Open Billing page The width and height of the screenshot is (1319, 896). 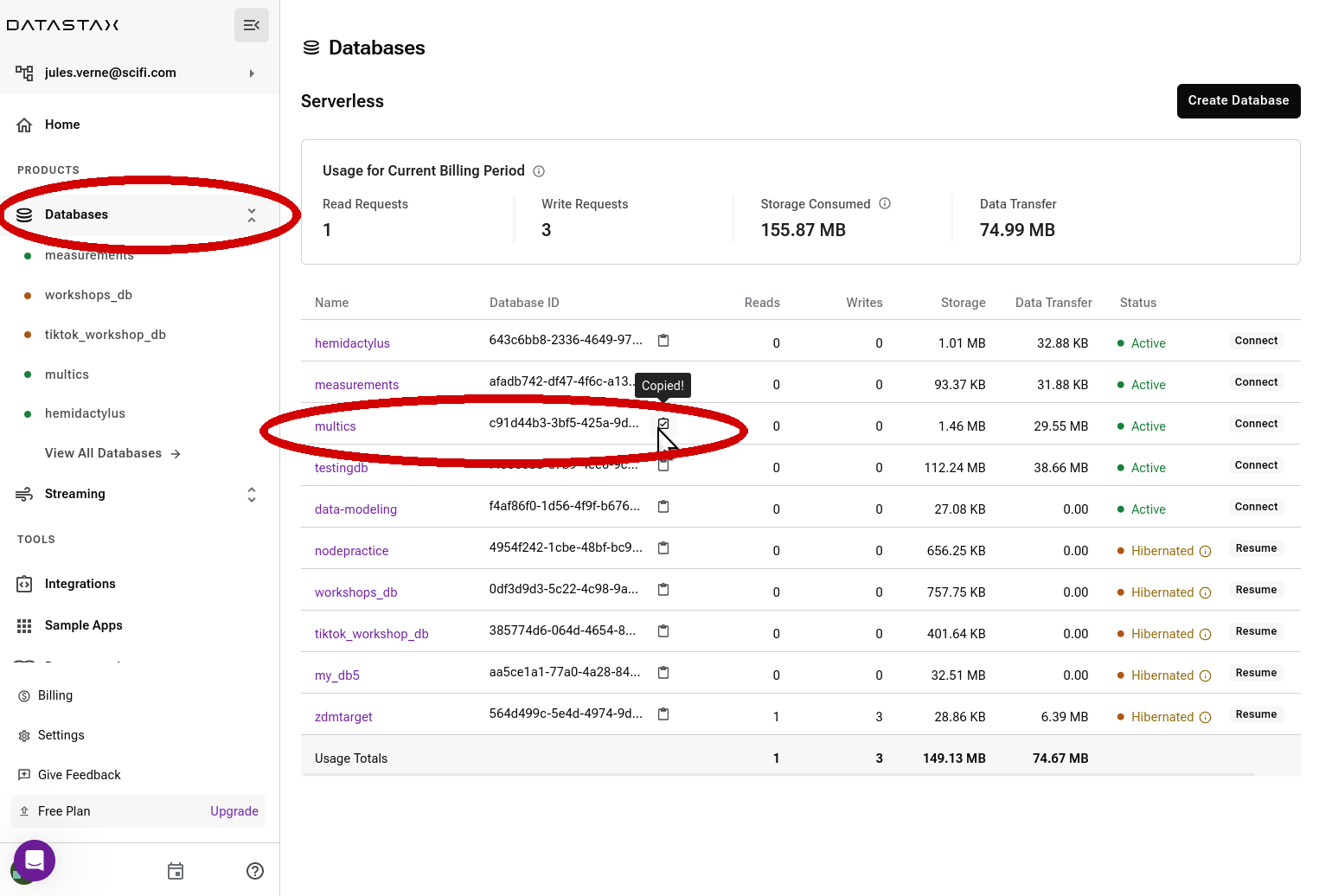point(55,695)
